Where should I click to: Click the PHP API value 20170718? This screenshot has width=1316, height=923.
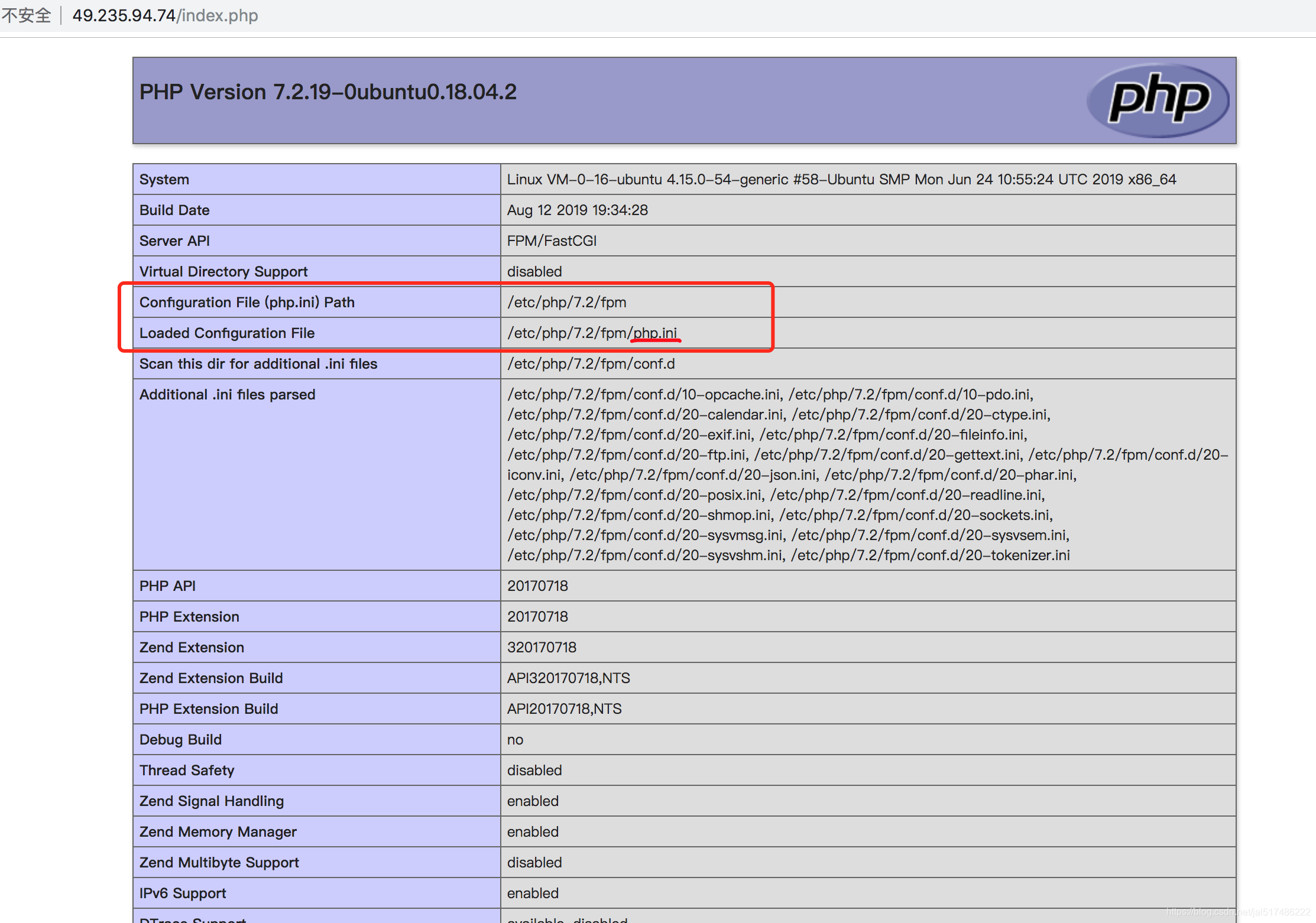(537, 586)
